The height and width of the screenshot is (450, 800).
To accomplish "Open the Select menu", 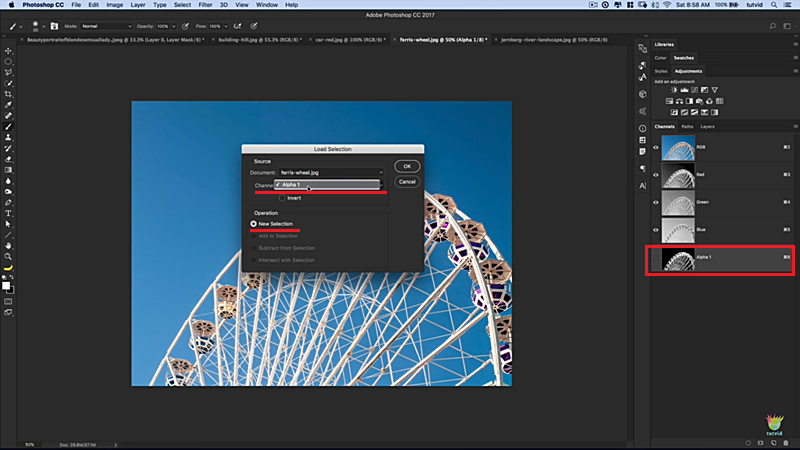I will pyautogui.click(x=182, y=5).
